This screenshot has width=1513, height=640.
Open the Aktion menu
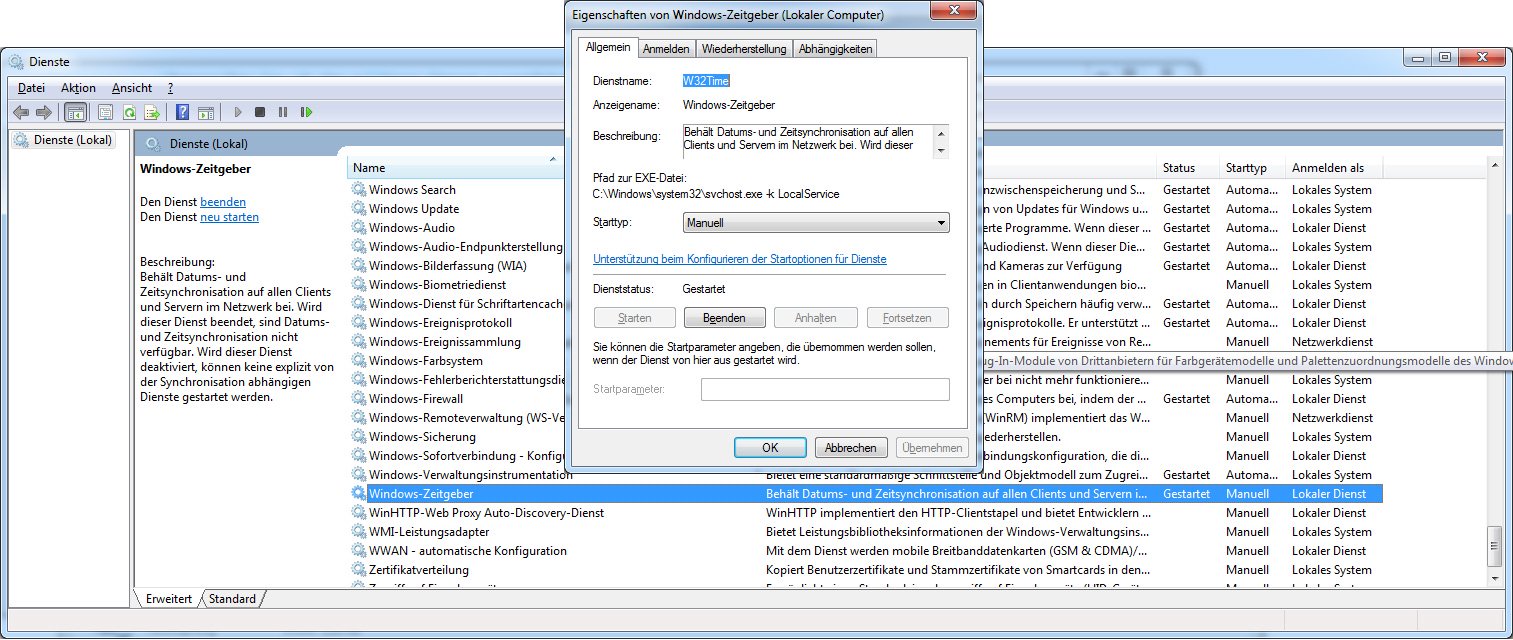[78, 88]
